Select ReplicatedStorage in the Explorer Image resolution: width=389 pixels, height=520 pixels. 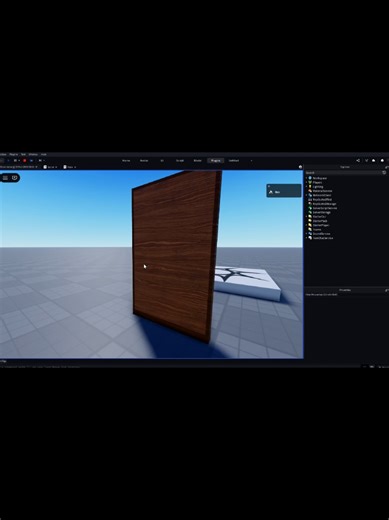324,204
